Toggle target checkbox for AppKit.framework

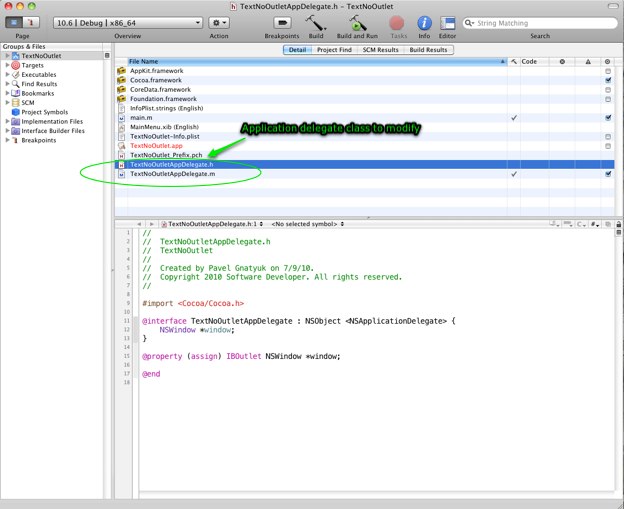click(x=608, y=71)
